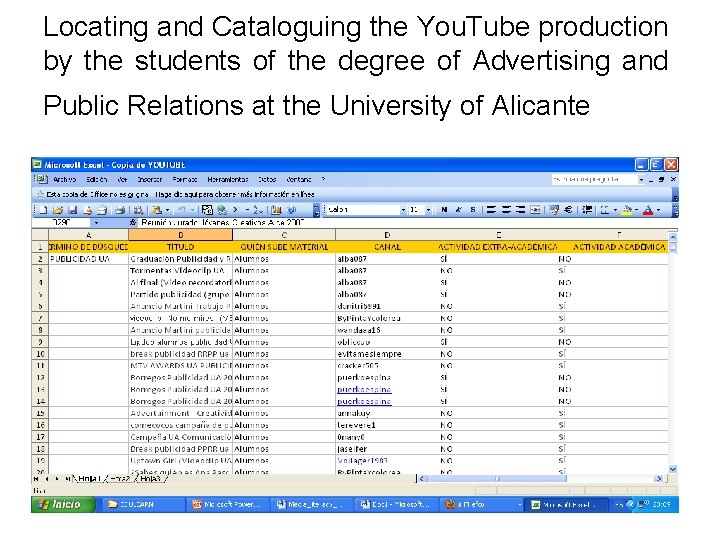Viewport: 720px width, 540px height.
Task: Open the Insertar menu
Action: (150, 180)
